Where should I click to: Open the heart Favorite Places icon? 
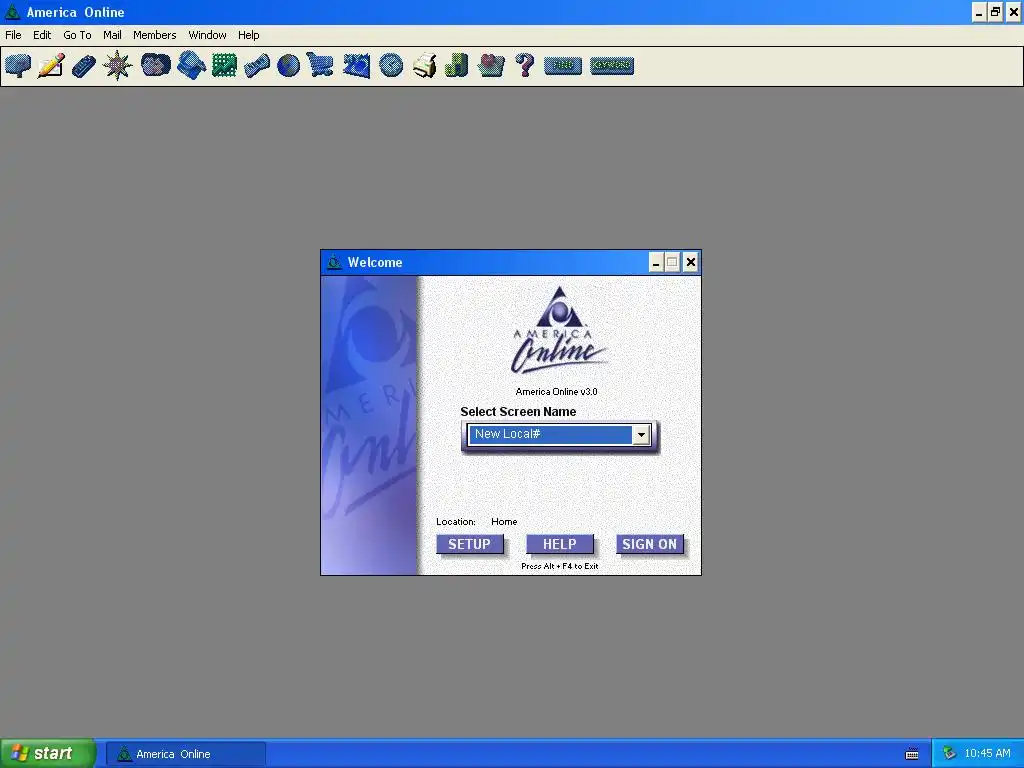coord(490,65)
